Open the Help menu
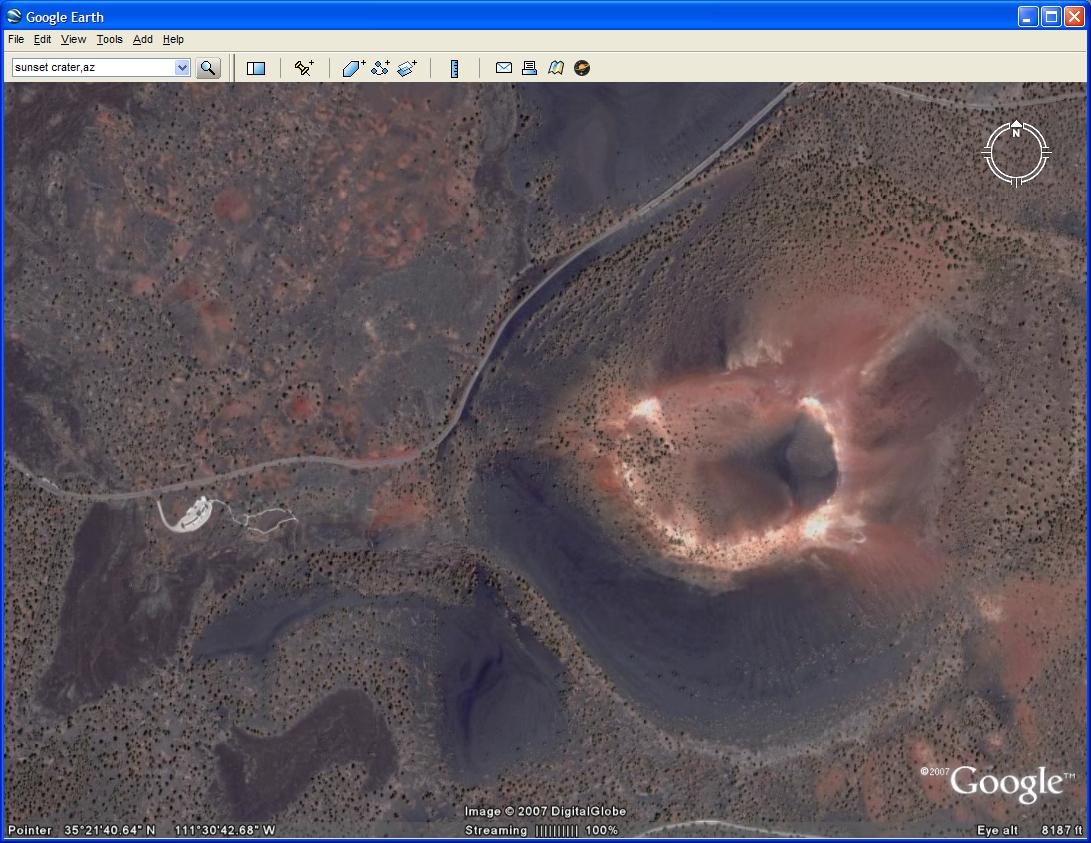Viewport: 1091px width, 843px height. click(173, 40)
